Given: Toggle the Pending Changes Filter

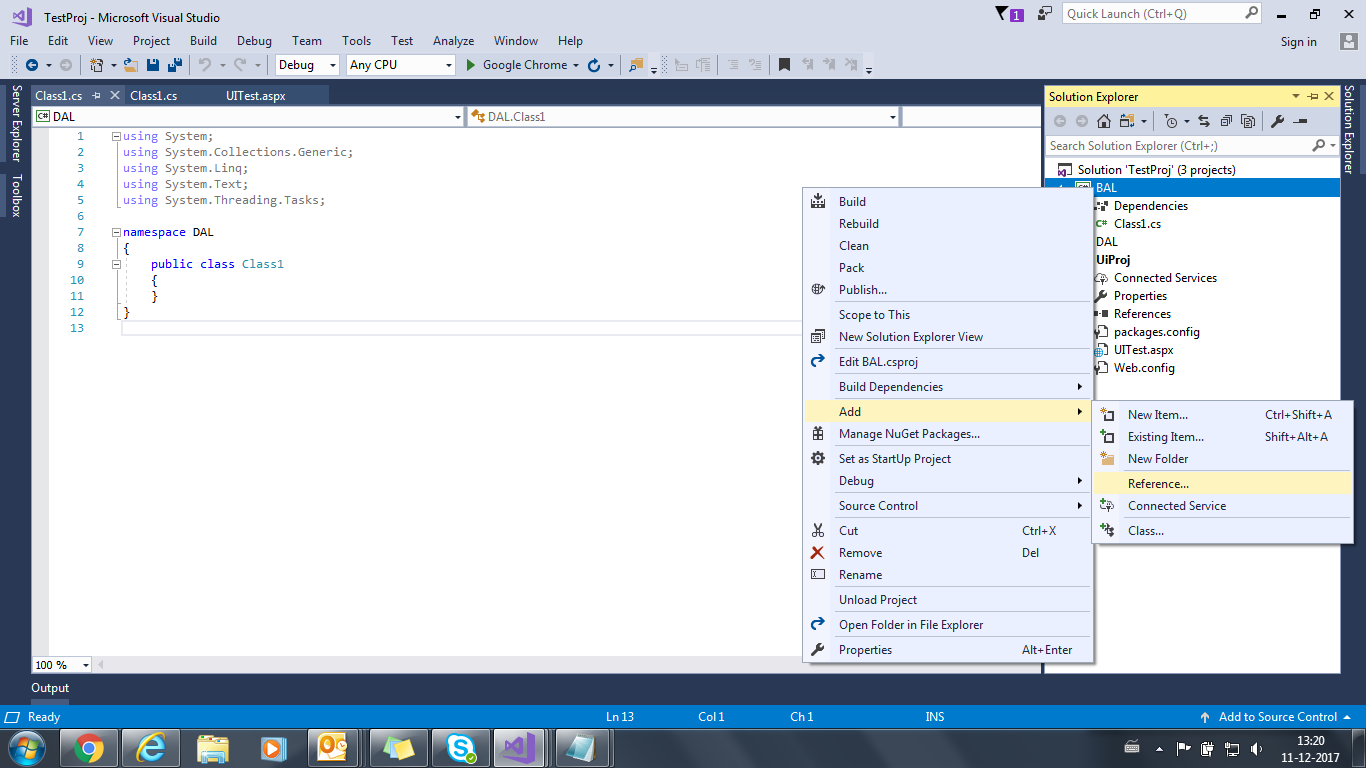Looking at the screenshot, I should coord(1170,120).
